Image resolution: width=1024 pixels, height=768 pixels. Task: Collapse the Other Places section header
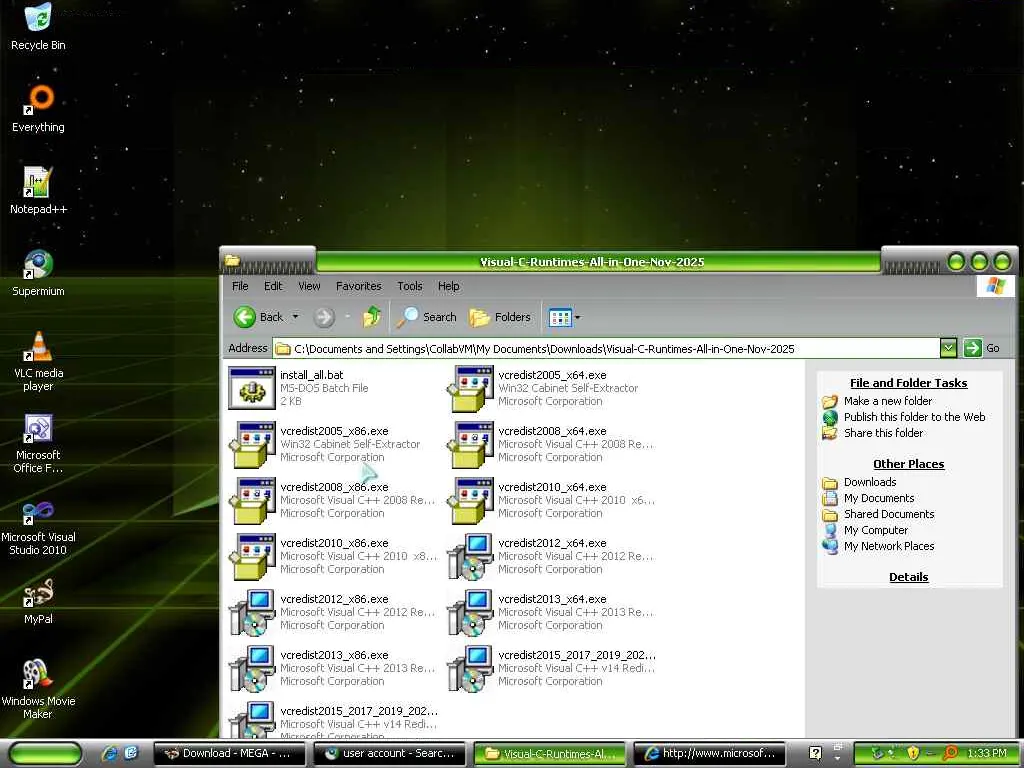pos(908,464)
